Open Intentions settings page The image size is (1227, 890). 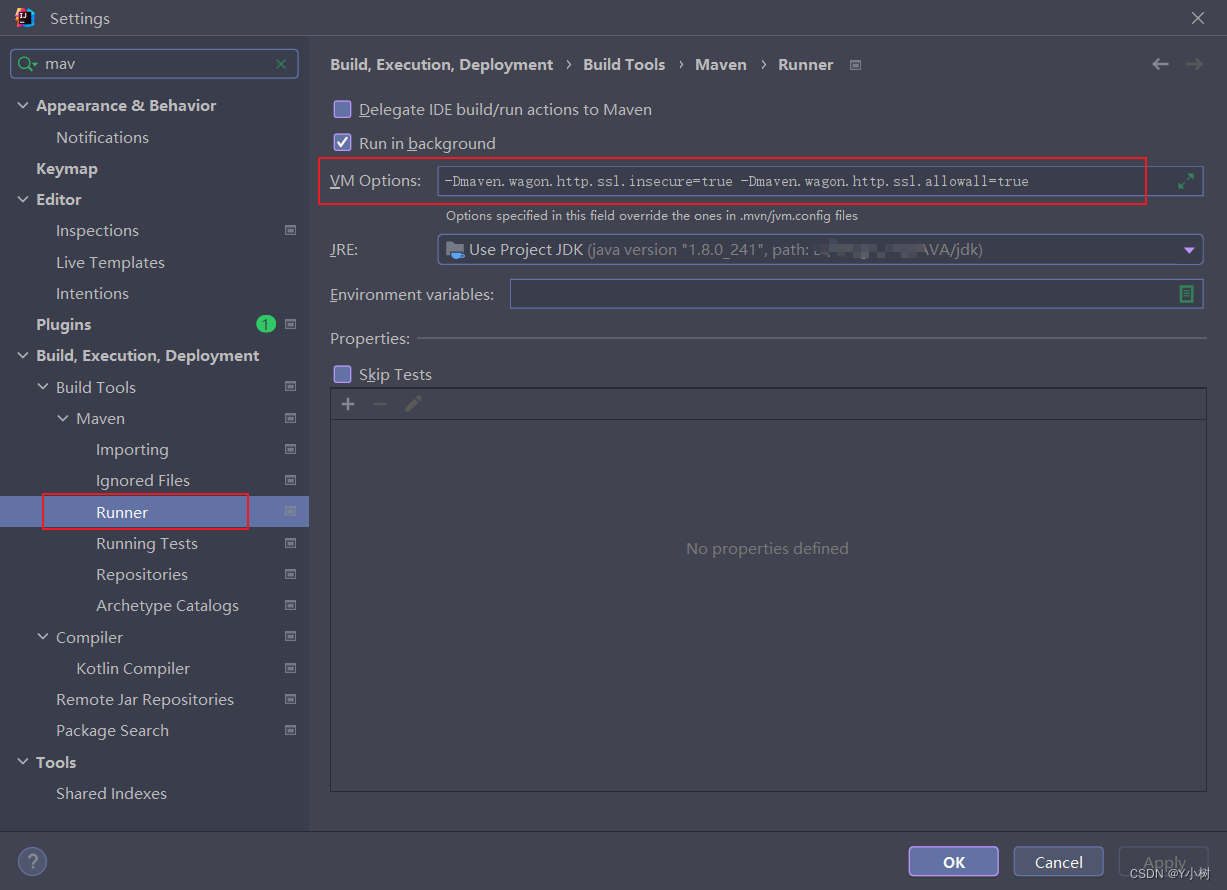(x=92, y=293)
